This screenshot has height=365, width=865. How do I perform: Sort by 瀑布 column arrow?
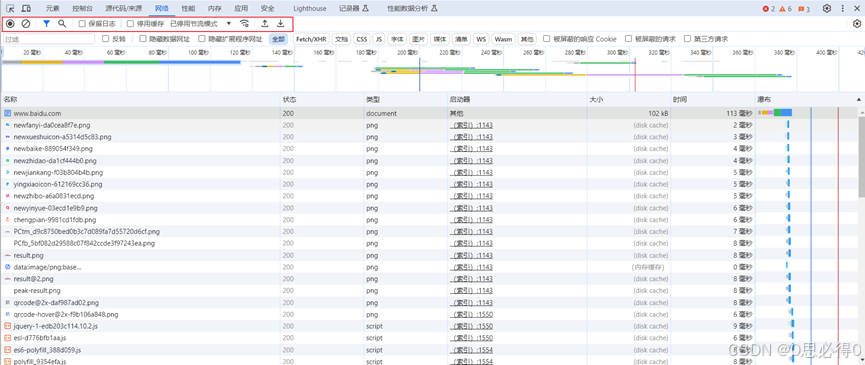coord(858,99)
